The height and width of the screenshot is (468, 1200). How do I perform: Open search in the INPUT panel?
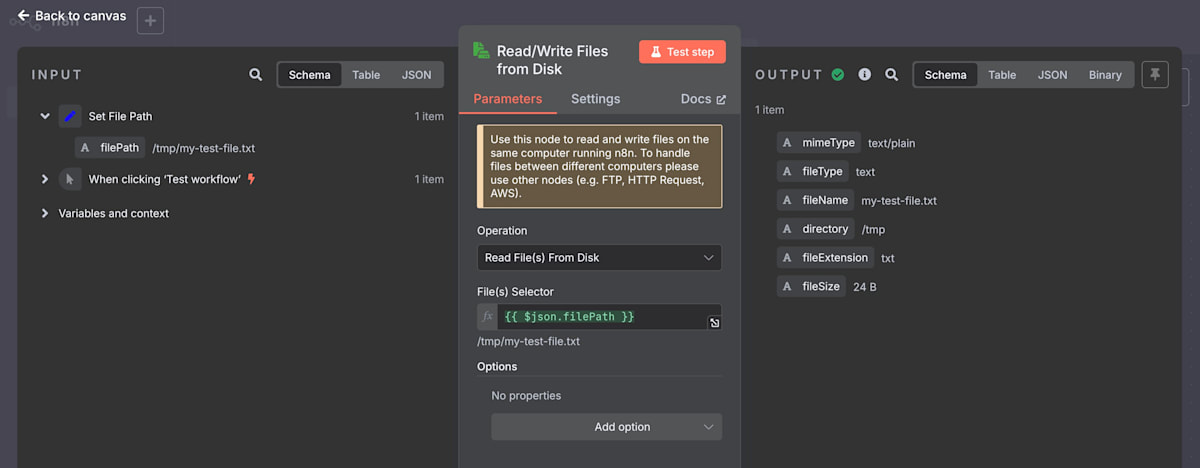256,75
